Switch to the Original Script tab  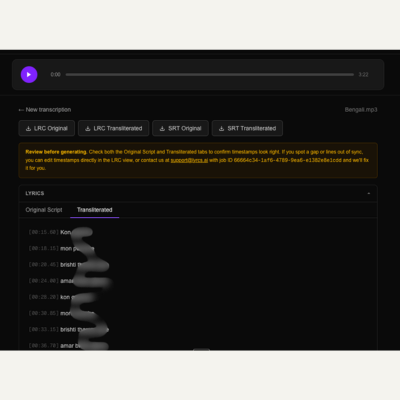click(44, 210)
